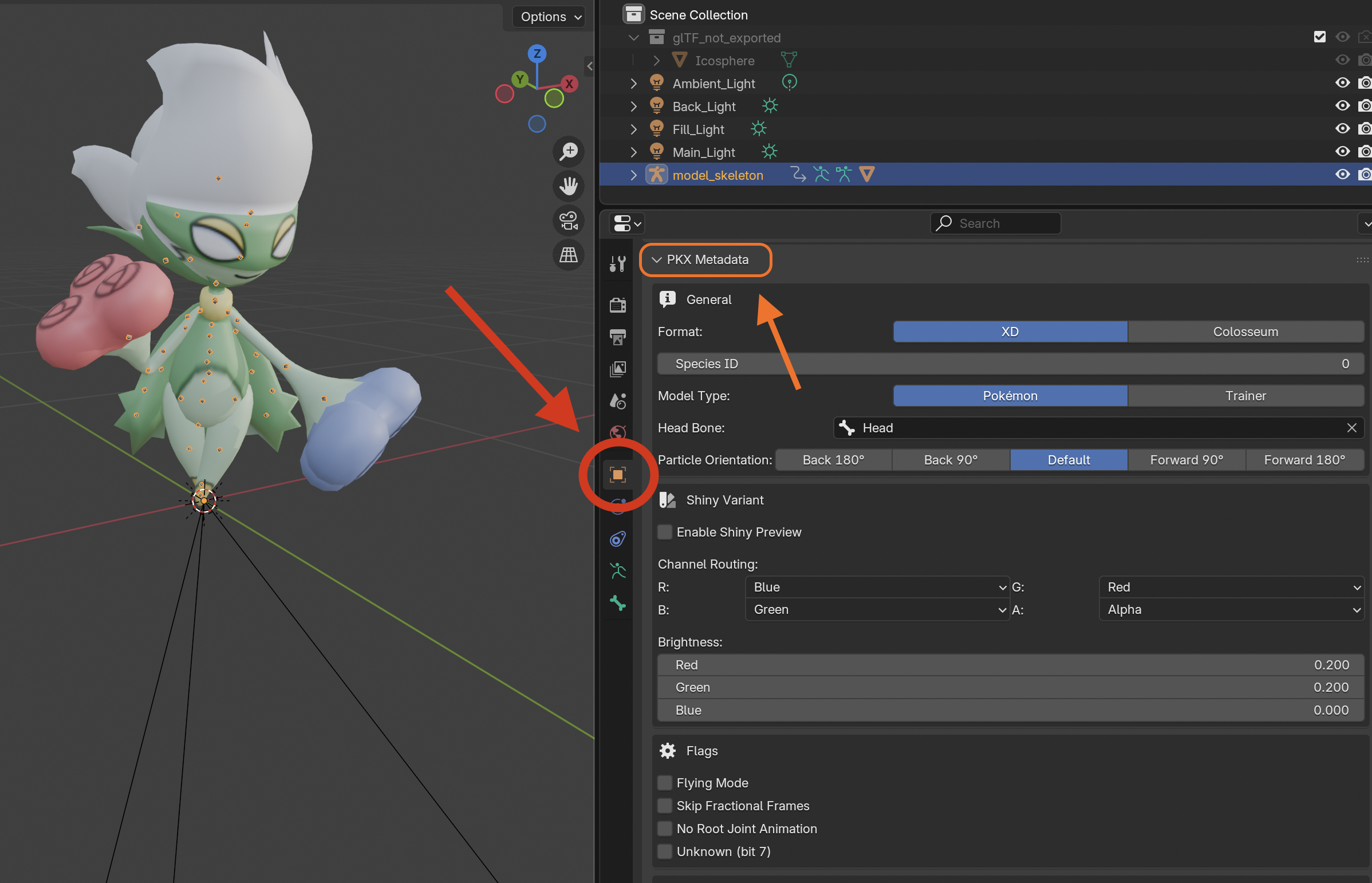Open the Object properties tab
Image resolution: width=1372 pixels, height=883 pixels.
617,475
